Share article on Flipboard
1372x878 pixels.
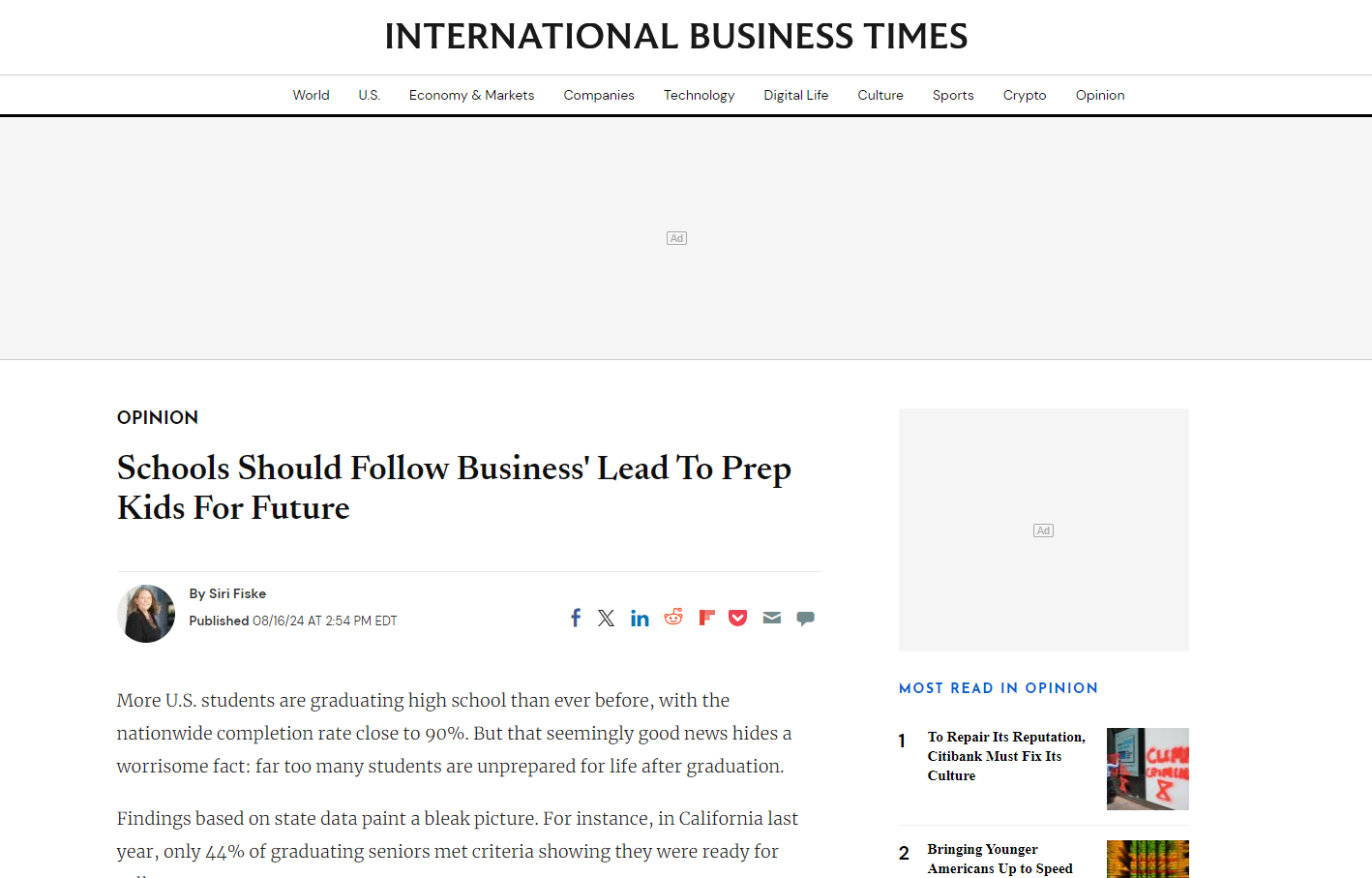coord(707,618)
